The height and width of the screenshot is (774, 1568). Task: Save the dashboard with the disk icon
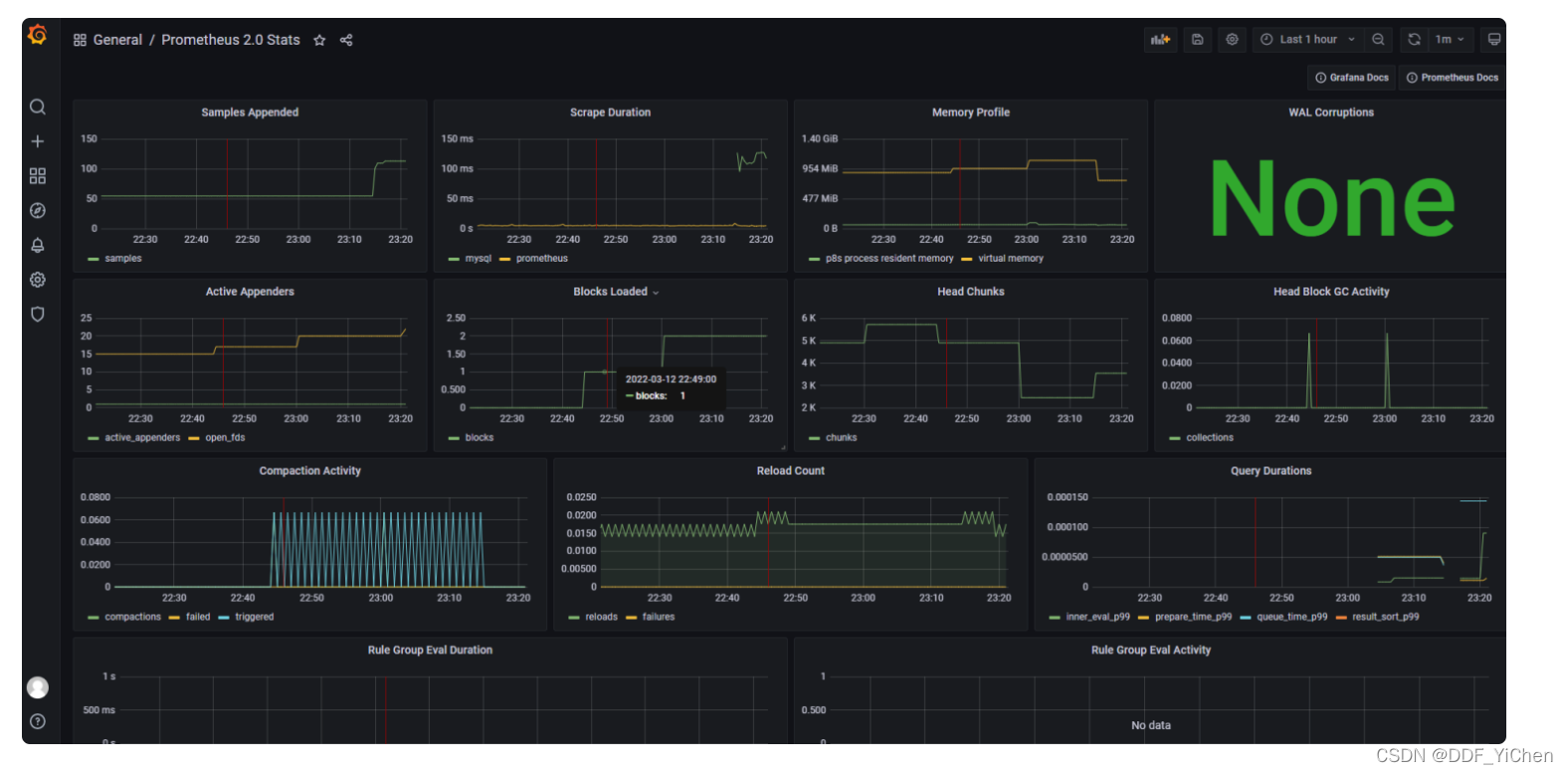pyautogui.click(x=1198, y=40)
